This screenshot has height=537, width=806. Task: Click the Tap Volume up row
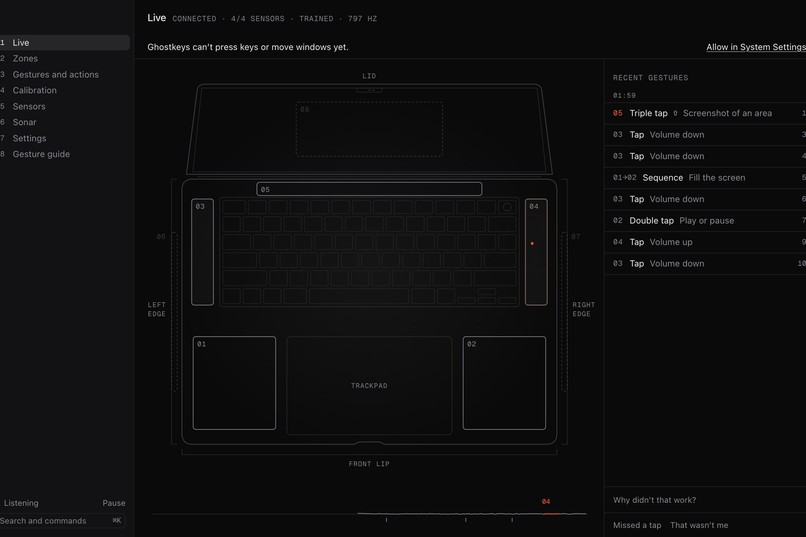pyautogui.click(x=705, y=242)
